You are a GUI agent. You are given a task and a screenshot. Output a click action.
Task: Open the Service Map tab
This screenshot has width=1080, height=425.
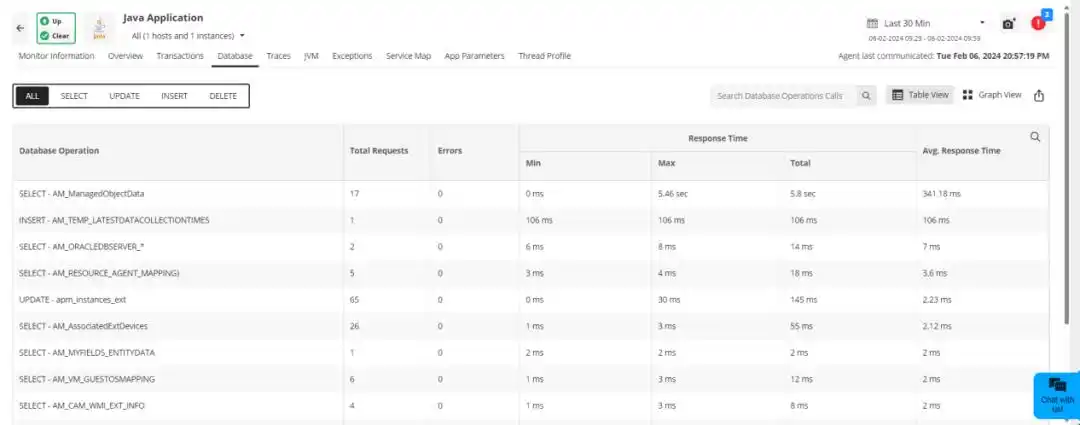click(408, 56)
